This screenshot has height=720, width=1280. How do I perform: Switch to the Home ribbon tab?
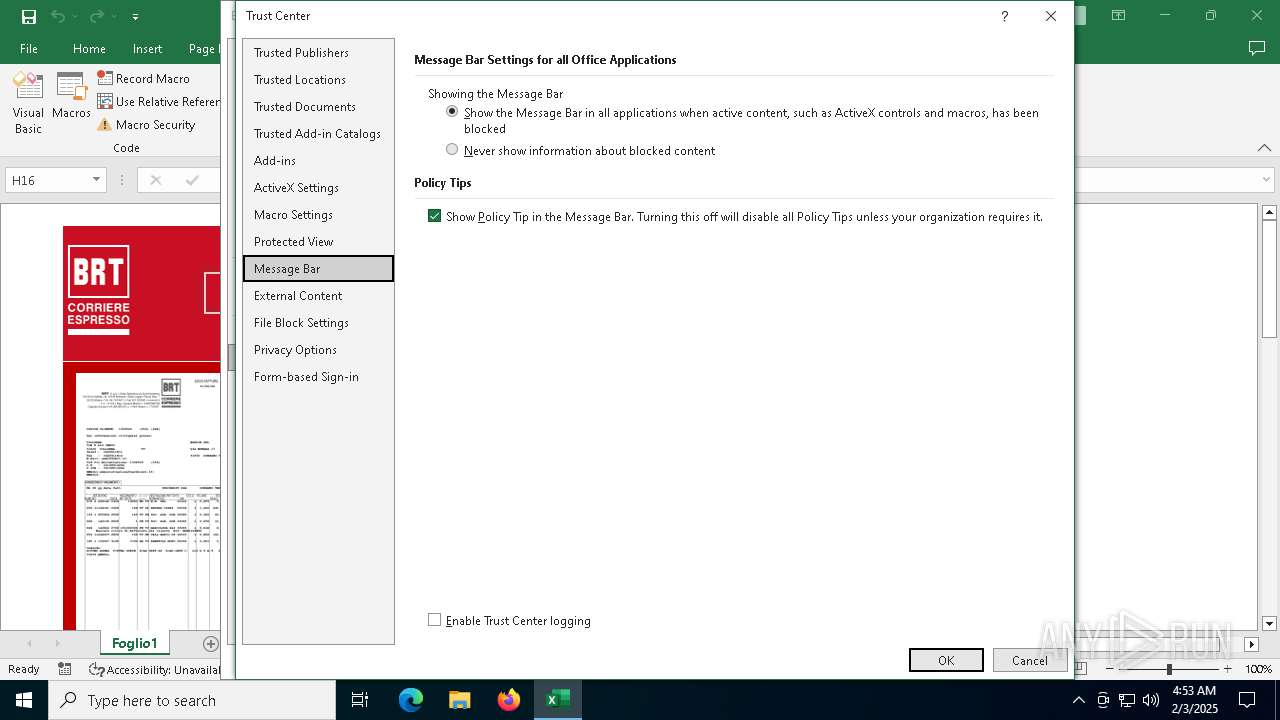[x=89, y=48]
